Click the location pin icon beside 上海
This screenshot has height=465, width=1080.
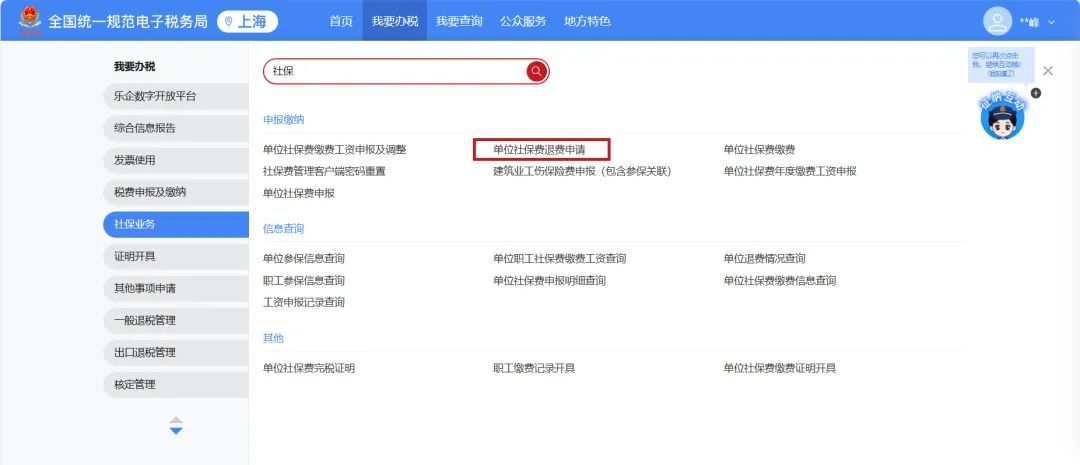[229, 21]
